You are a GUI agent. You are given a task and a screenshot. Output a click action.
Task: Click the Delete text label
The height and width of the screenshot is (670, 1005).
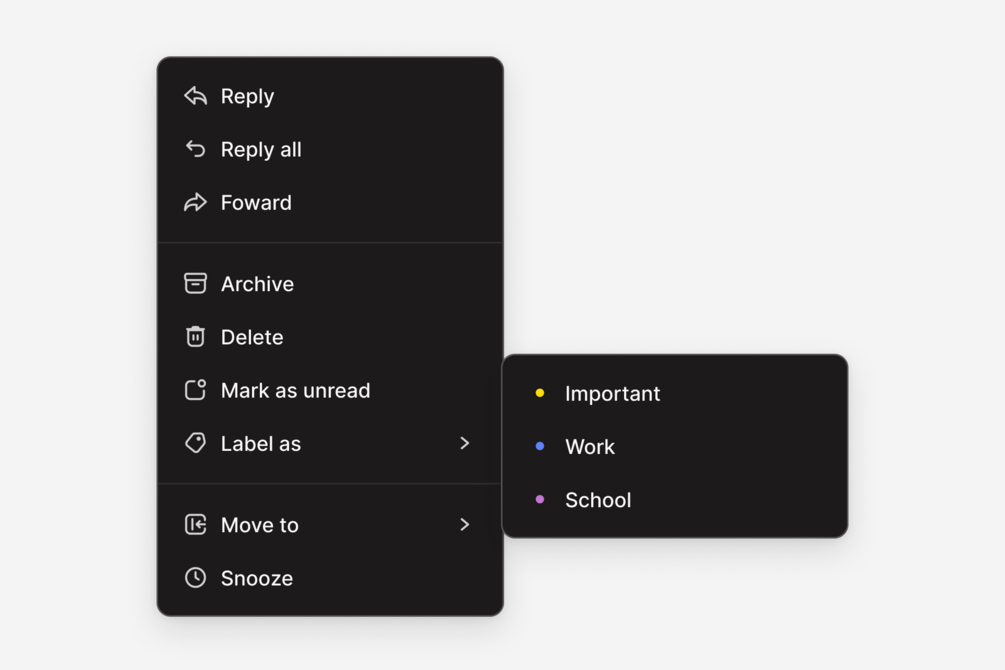tap(252, 337)
